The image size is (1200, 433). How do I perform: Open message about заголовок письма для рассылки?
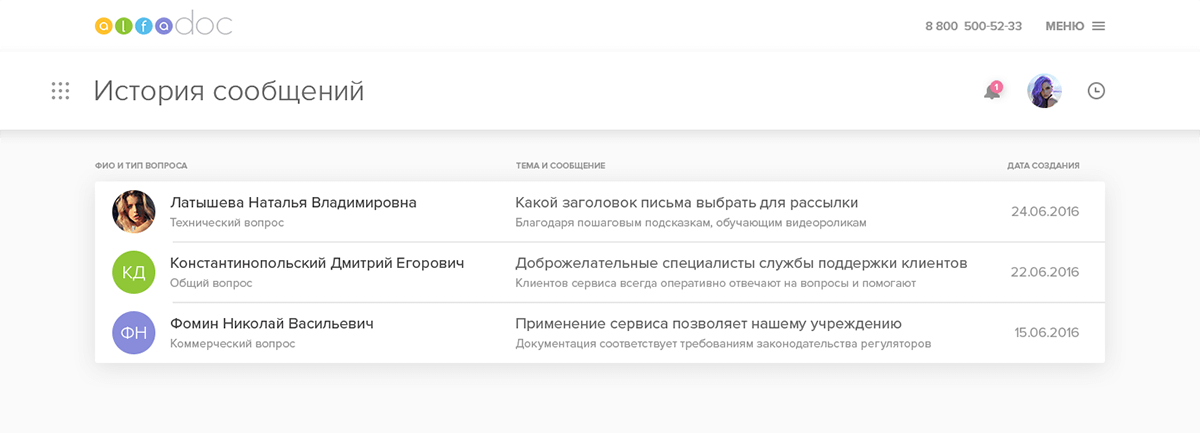686,202
